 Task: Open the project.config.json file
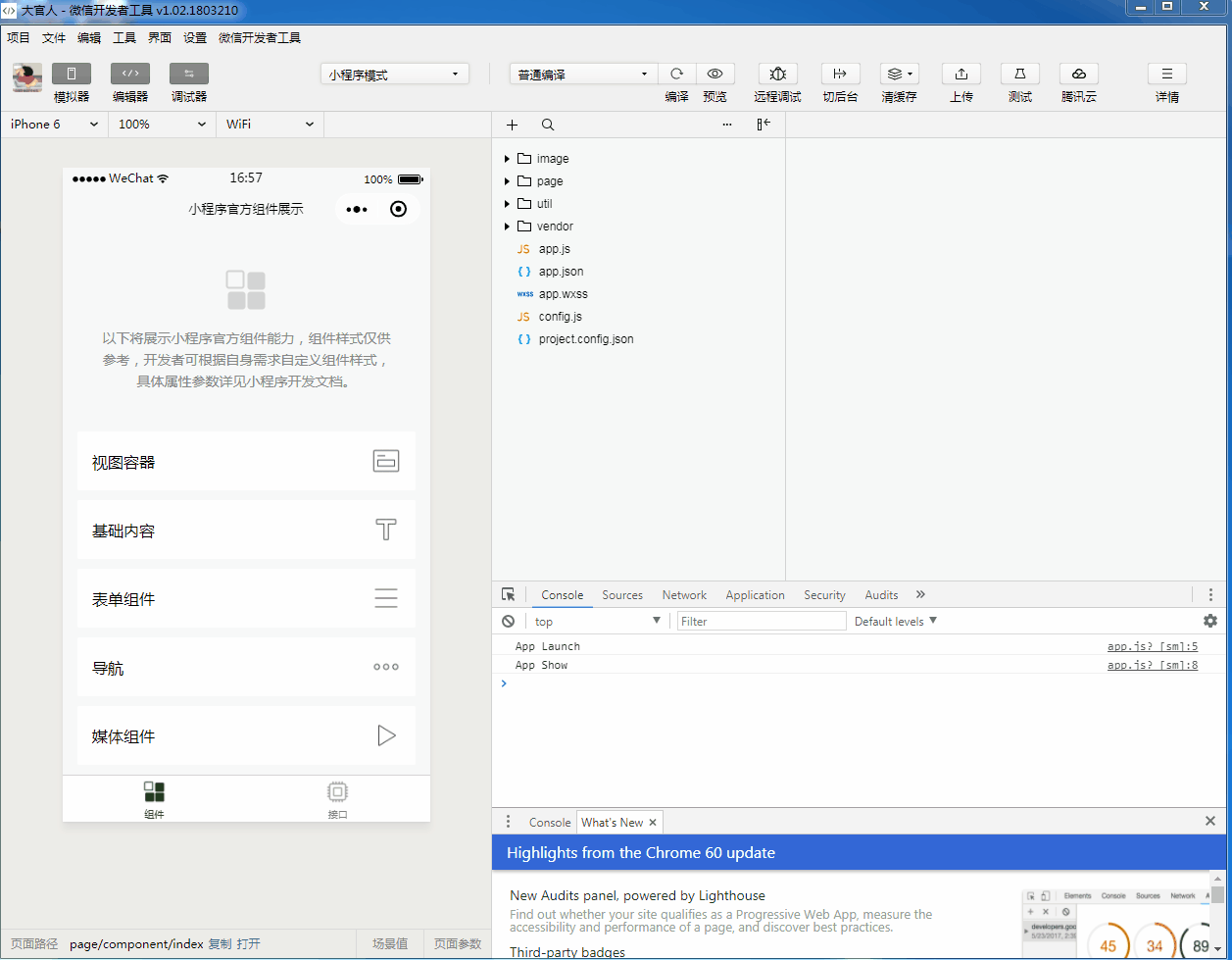point(586,339)
